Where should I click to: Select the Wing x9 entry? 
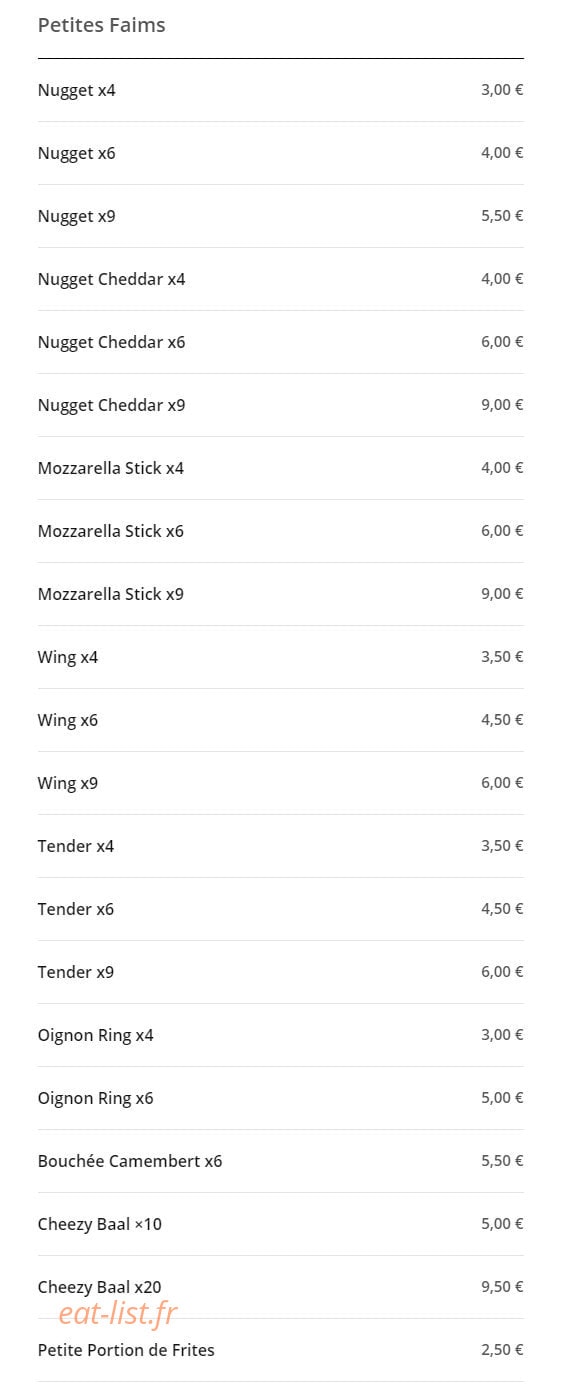click(280, 783)
